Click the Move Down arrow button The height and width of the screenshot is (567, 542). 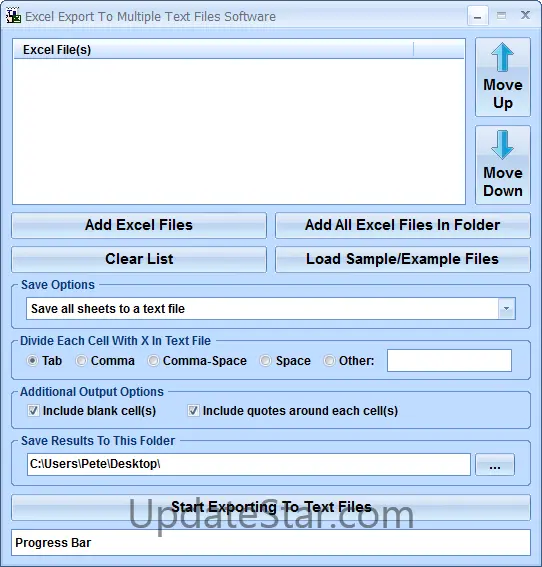pyautogui.click(x=503, y=165)
